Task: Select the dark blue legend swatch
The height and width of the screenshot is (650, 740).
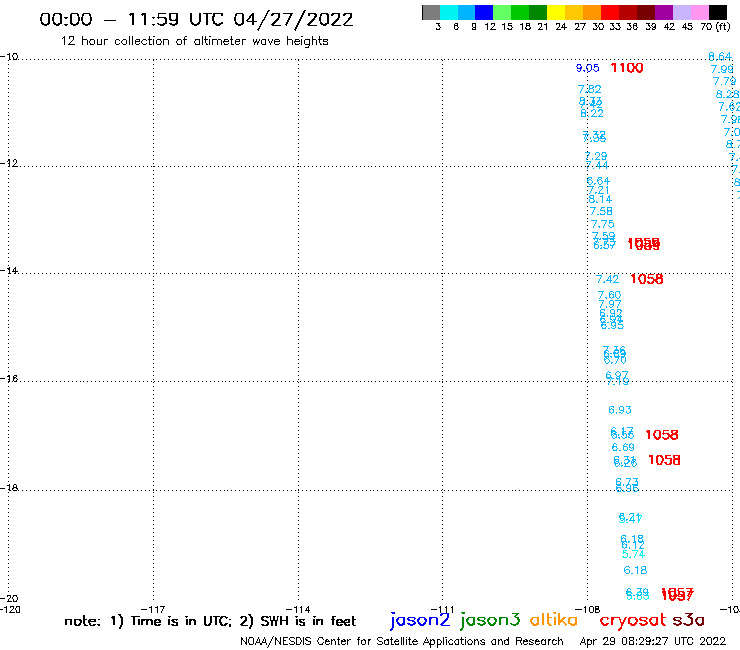Action: coord(484,12)
